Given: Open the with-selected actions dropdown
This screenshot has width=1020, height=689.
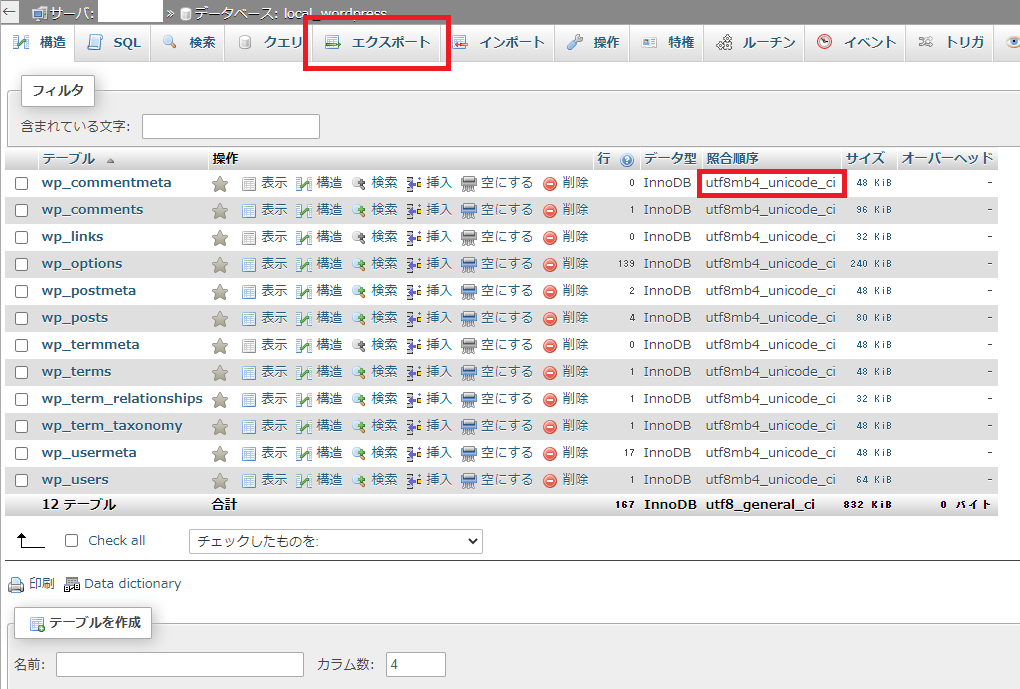Looking at the screenshot, I should (x=335, y=541).
